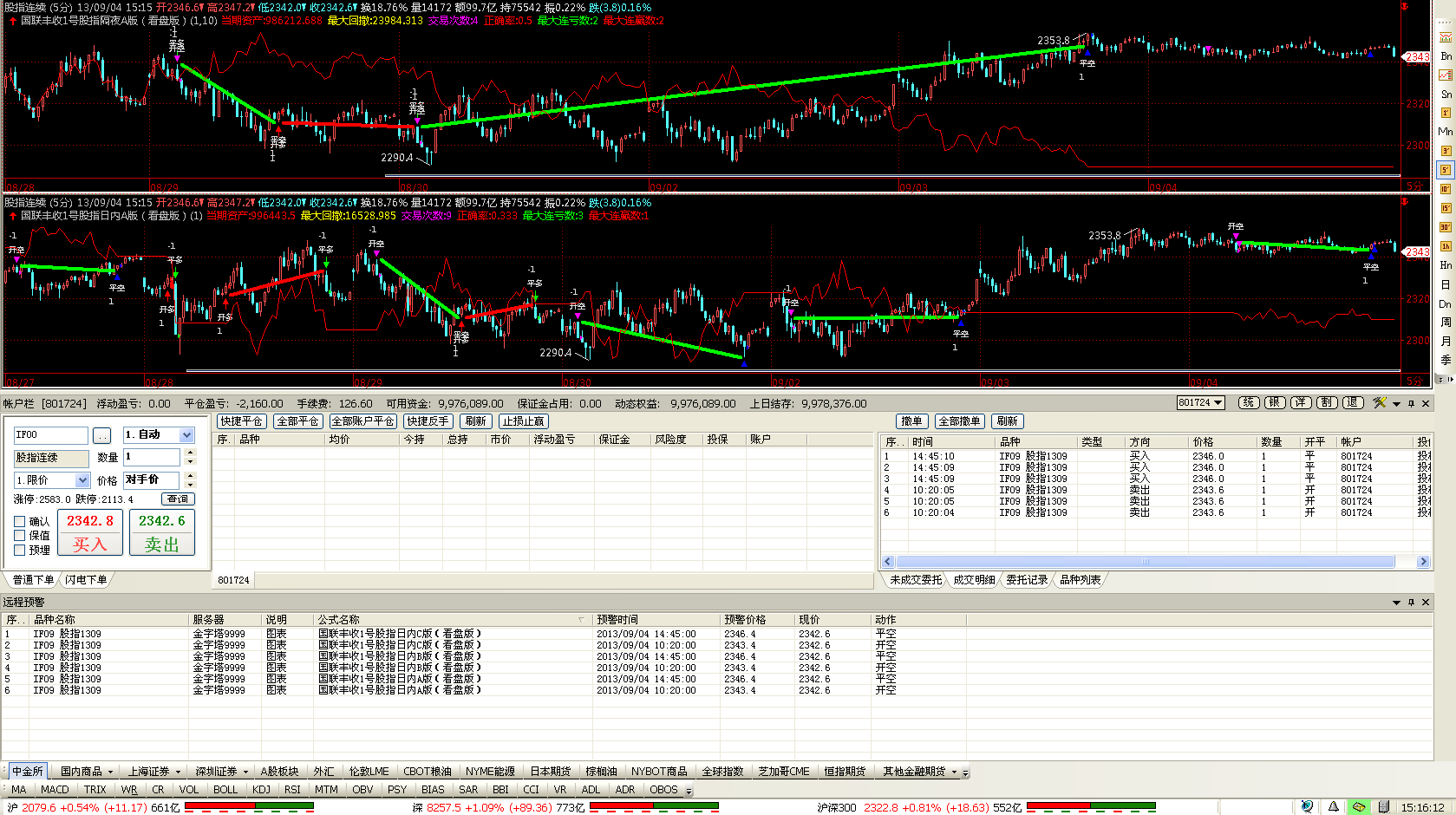Click the 1h period icon
Image resolution: width=1456 pixels, height=815 pixels.
coord(1446,246)
